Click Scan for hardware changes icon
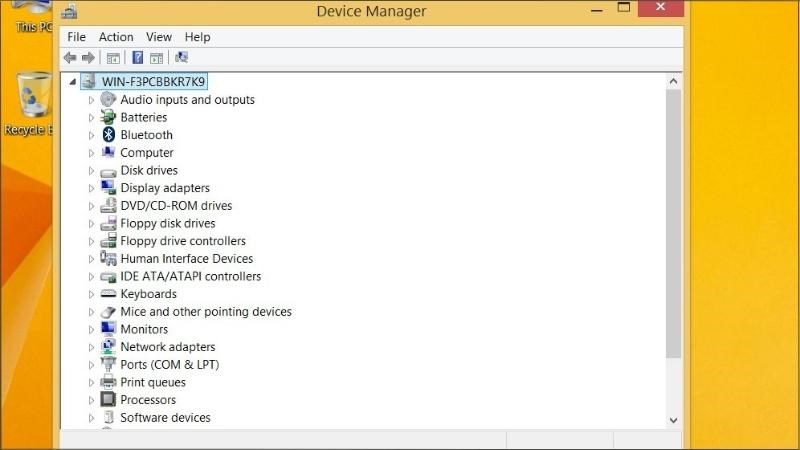Screen dimensions: 800x450 [x=181, y=57]
